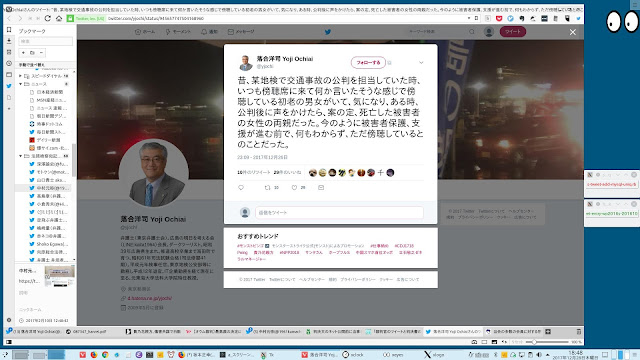This screenshot has width=640, height=360.
Task: Open the Downloads panel icon in sidebar
Action: click(9, 41)
